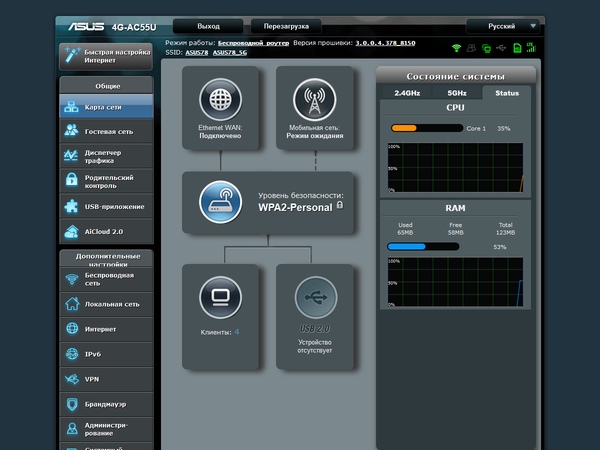Select the Status tab

point(507,93)
